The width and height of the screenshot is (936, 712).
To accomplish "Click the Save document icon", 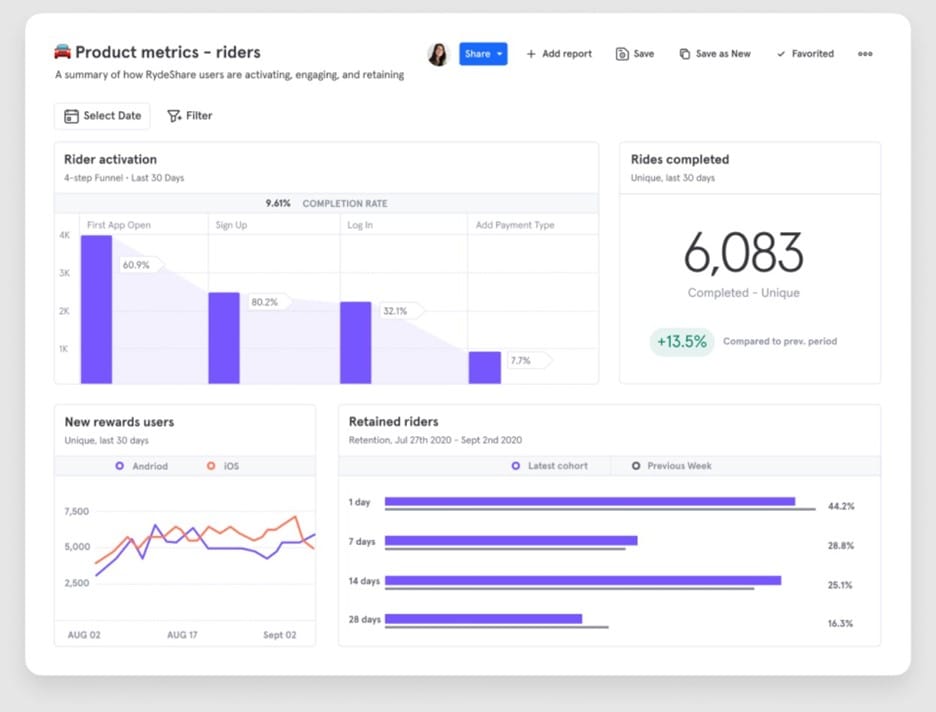I will [x=622, y=54].
